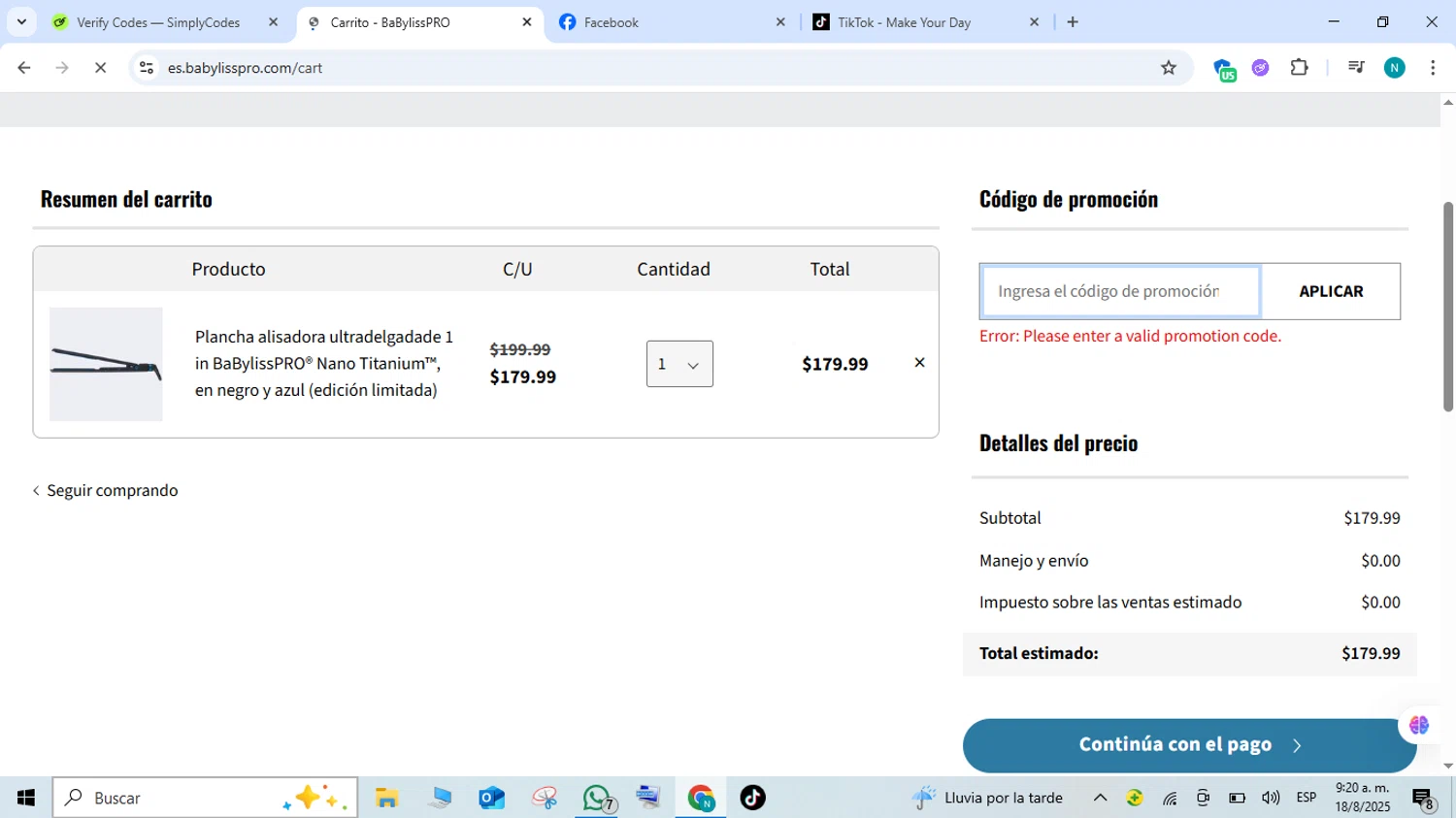Open the SimplyCodes extension icon

(x=1224, y=68)
